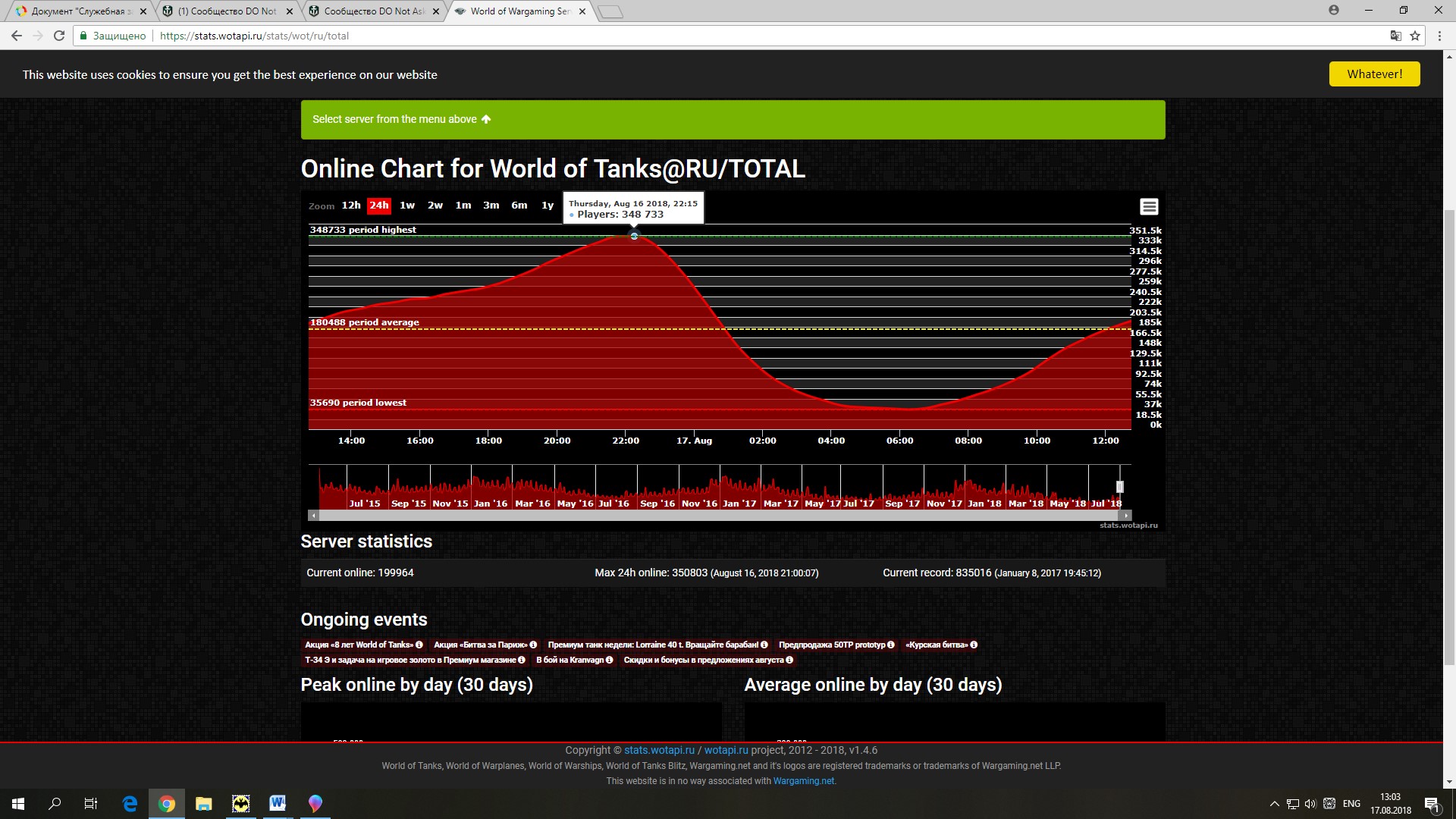Set chart zoom to 6m
Viewport: 1456px width, 819px height.
(519, 206)
